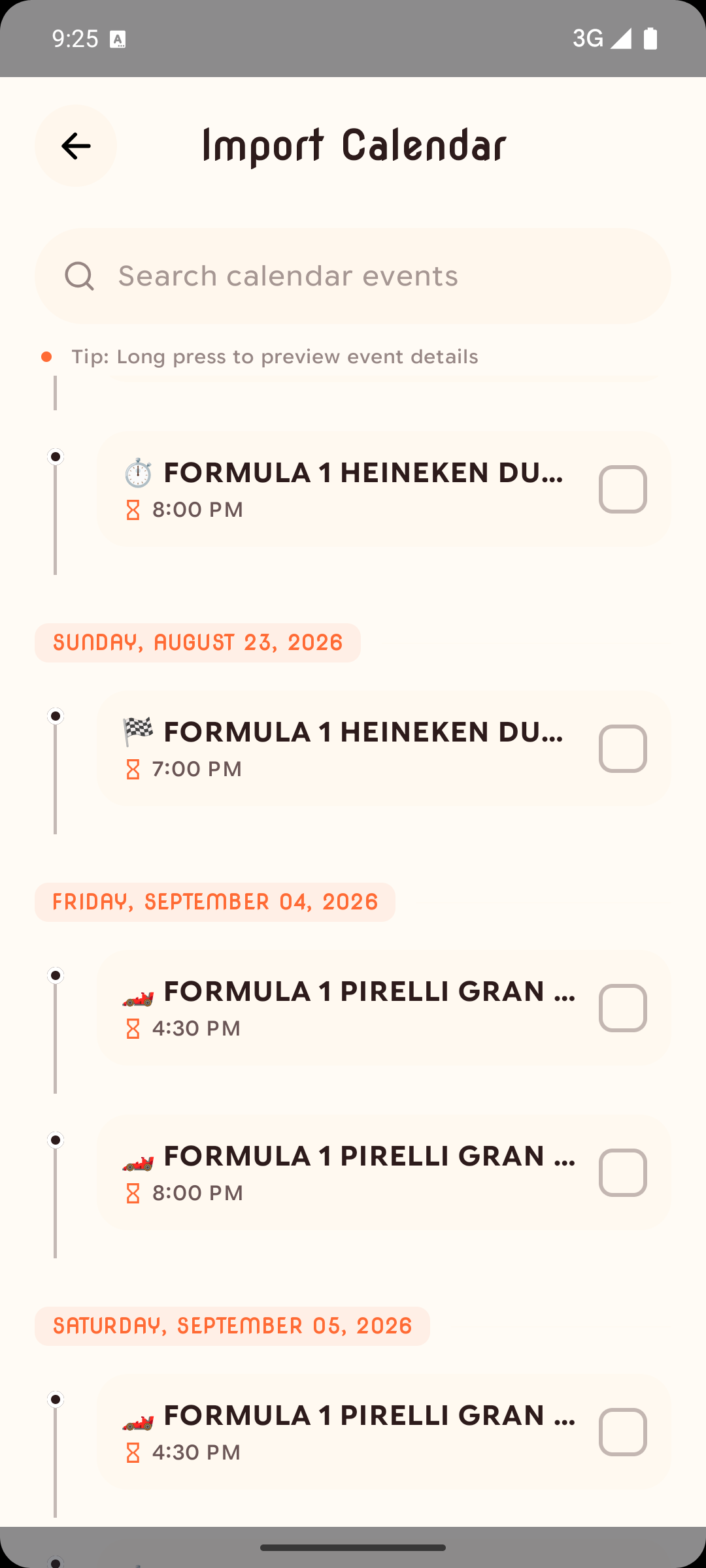Focus the Search calendar events field
The image size is (706, 1568).
[x=366, y=276]
